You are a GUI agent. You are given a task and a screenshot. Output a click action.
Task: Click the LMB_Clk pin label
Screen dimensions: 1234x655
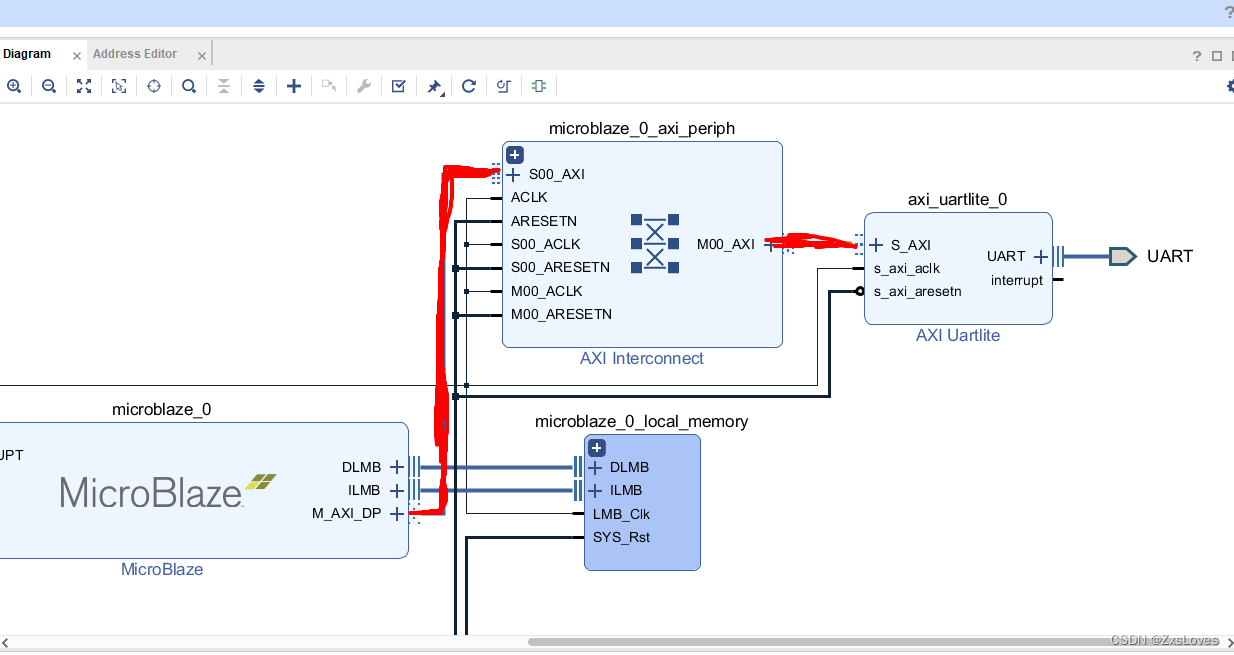point(621,514)
